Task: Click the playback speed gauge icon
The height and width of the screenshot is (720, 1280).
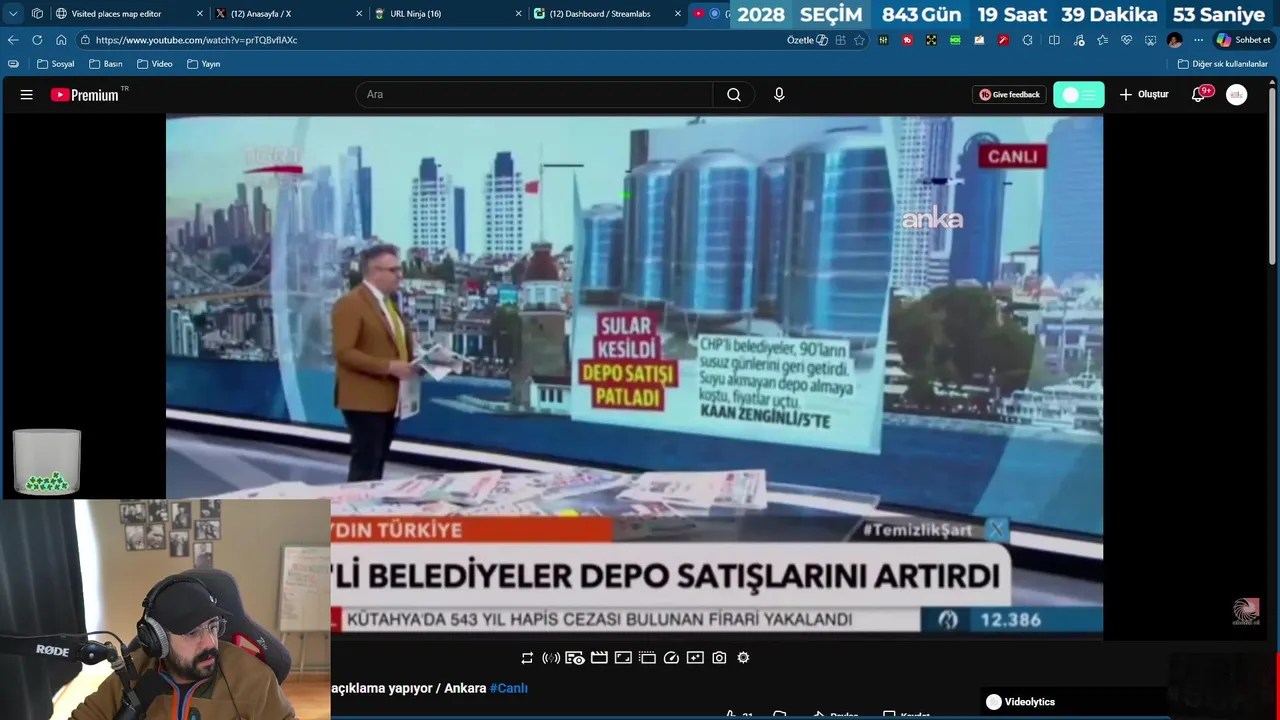Action: click(671, 658)
